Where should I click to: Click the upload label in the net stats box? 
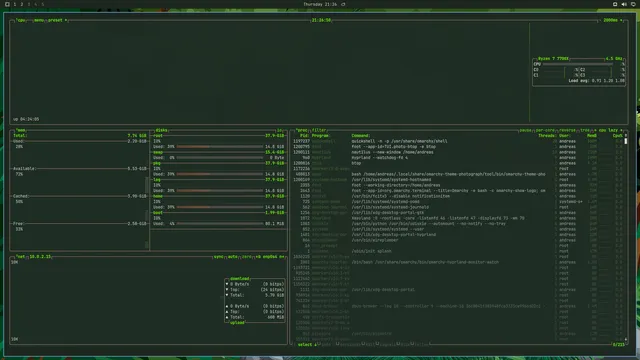pos(237,323)
